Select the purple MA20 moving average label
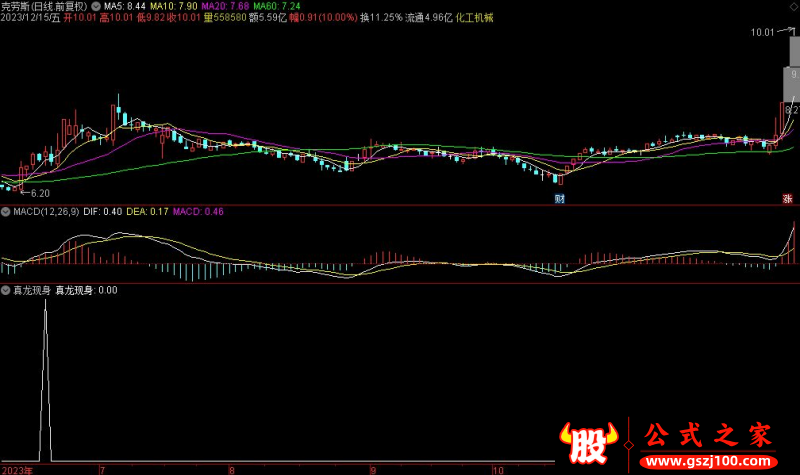The image size is (800, 475). pyautogui.click(x=224, y=6)
